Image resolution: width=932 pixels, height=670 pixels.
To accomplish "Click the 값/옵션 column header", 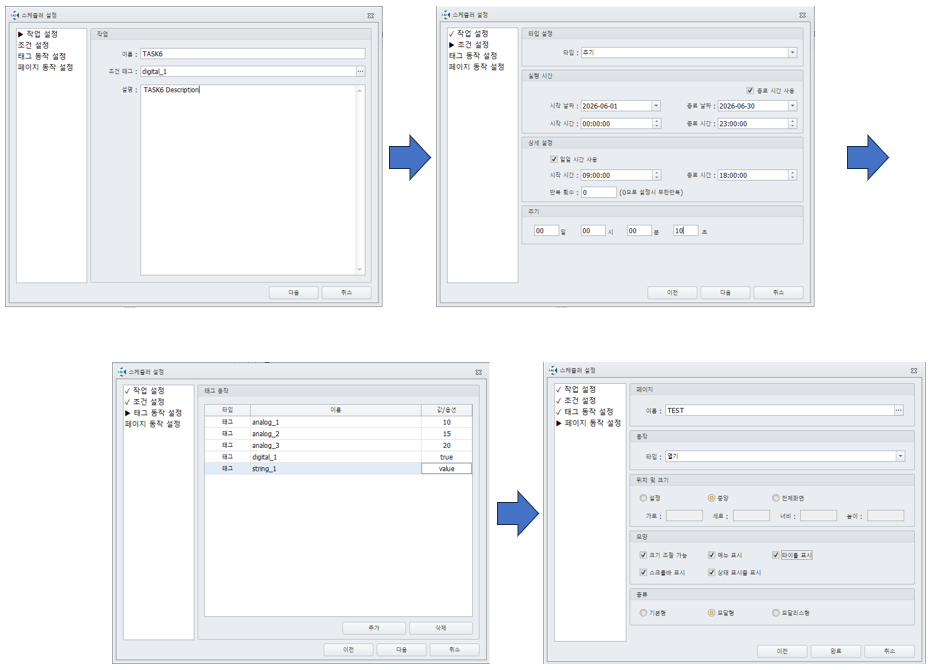I will point(446,410).
